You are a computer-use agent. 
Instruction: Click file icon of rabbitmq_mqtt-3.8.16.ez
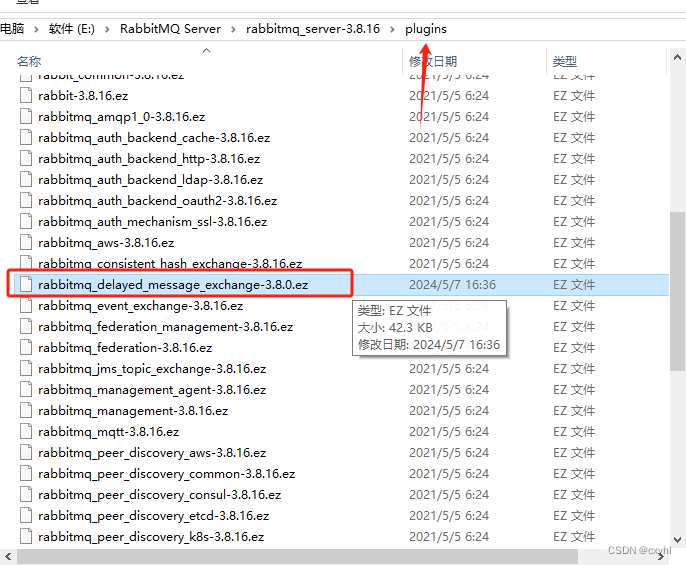[26, 432]
